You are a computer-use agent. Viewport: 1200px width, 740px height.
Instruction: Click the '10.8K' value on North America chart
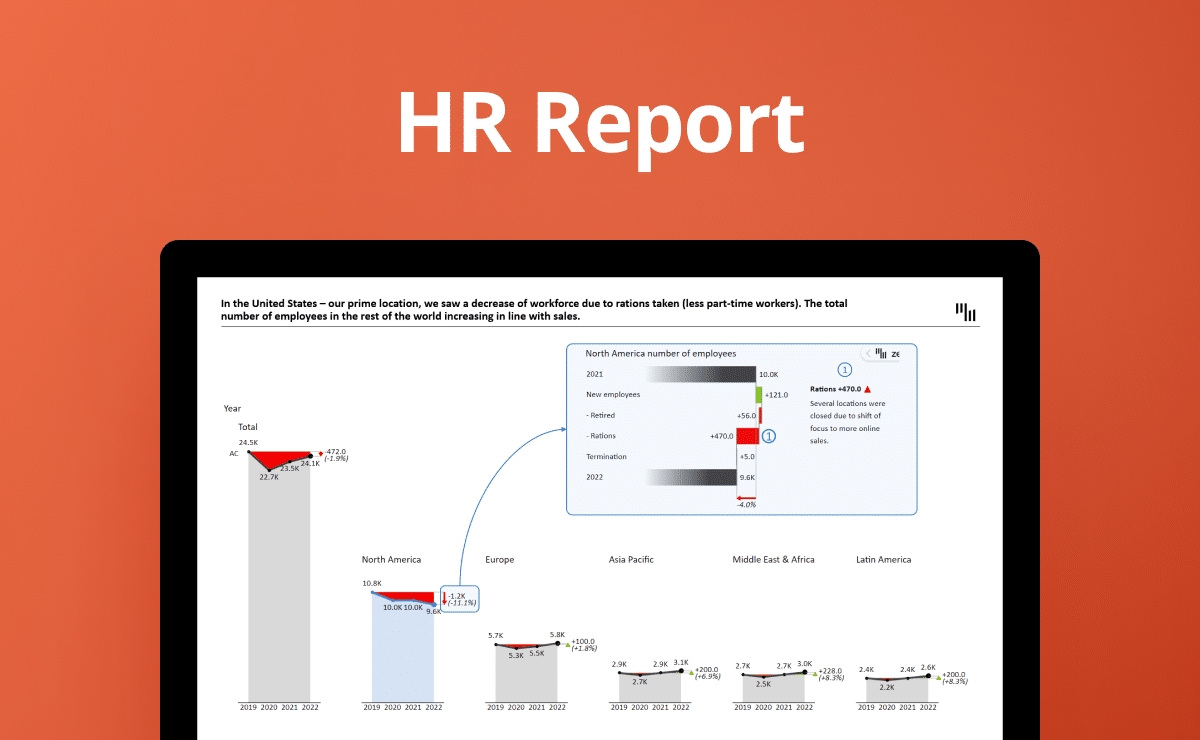click(x=372, y=583)
